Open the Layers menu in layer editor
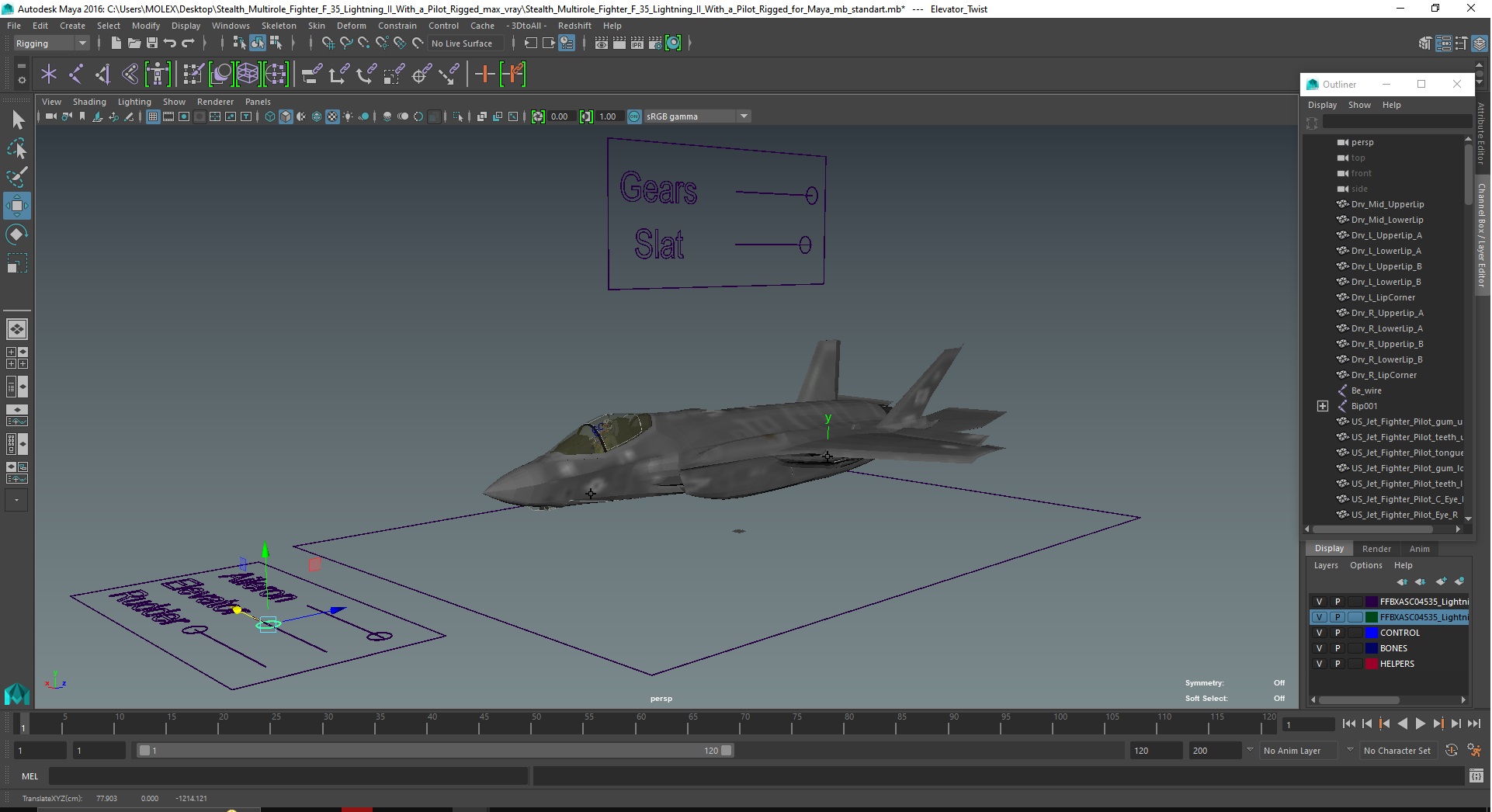Image resolution: width=1492 pixels, height=812 pixels. [1326, 565]
